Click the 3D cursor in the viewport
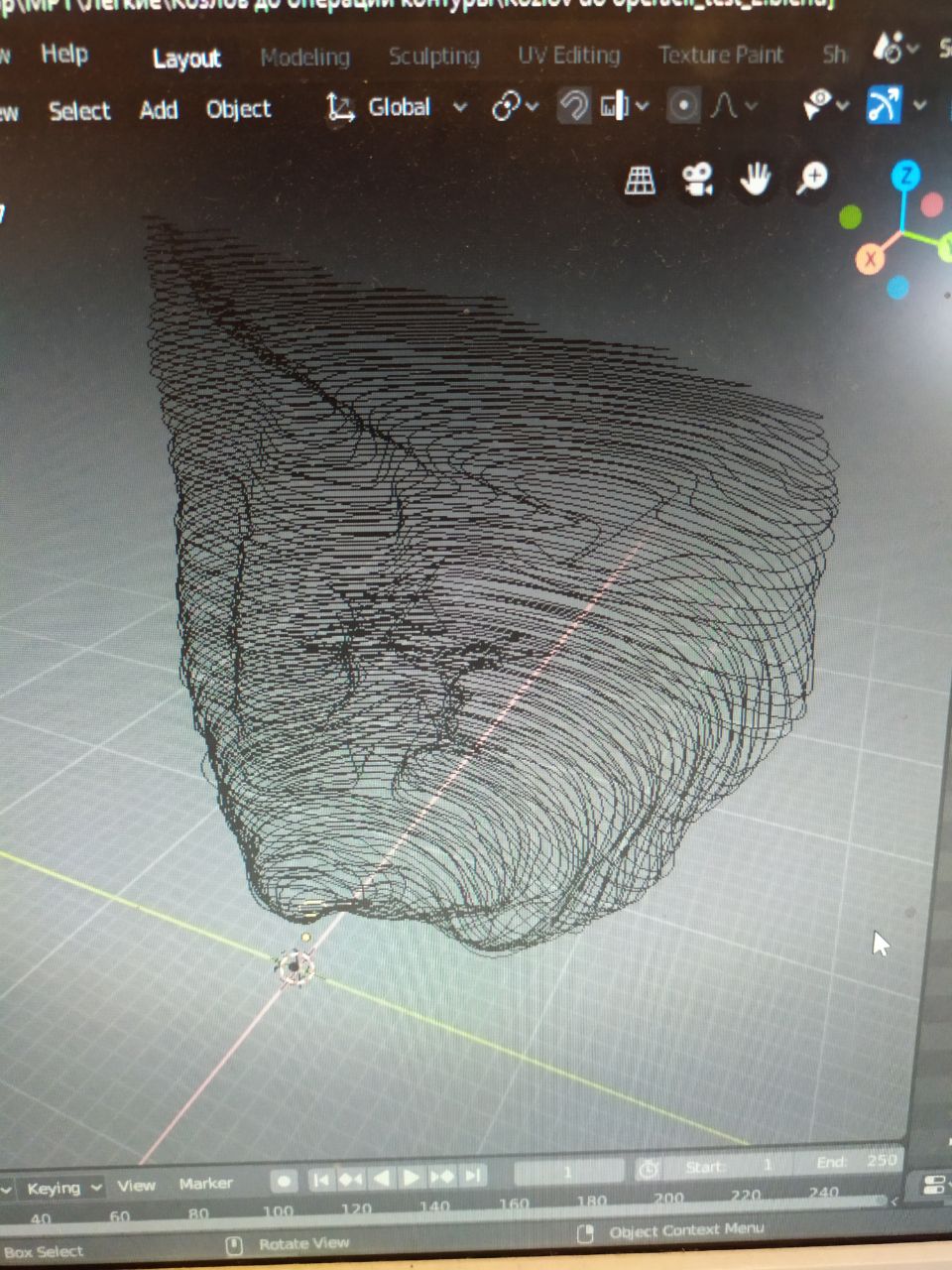Viewport: 952px width, 1270px height. 295,967
